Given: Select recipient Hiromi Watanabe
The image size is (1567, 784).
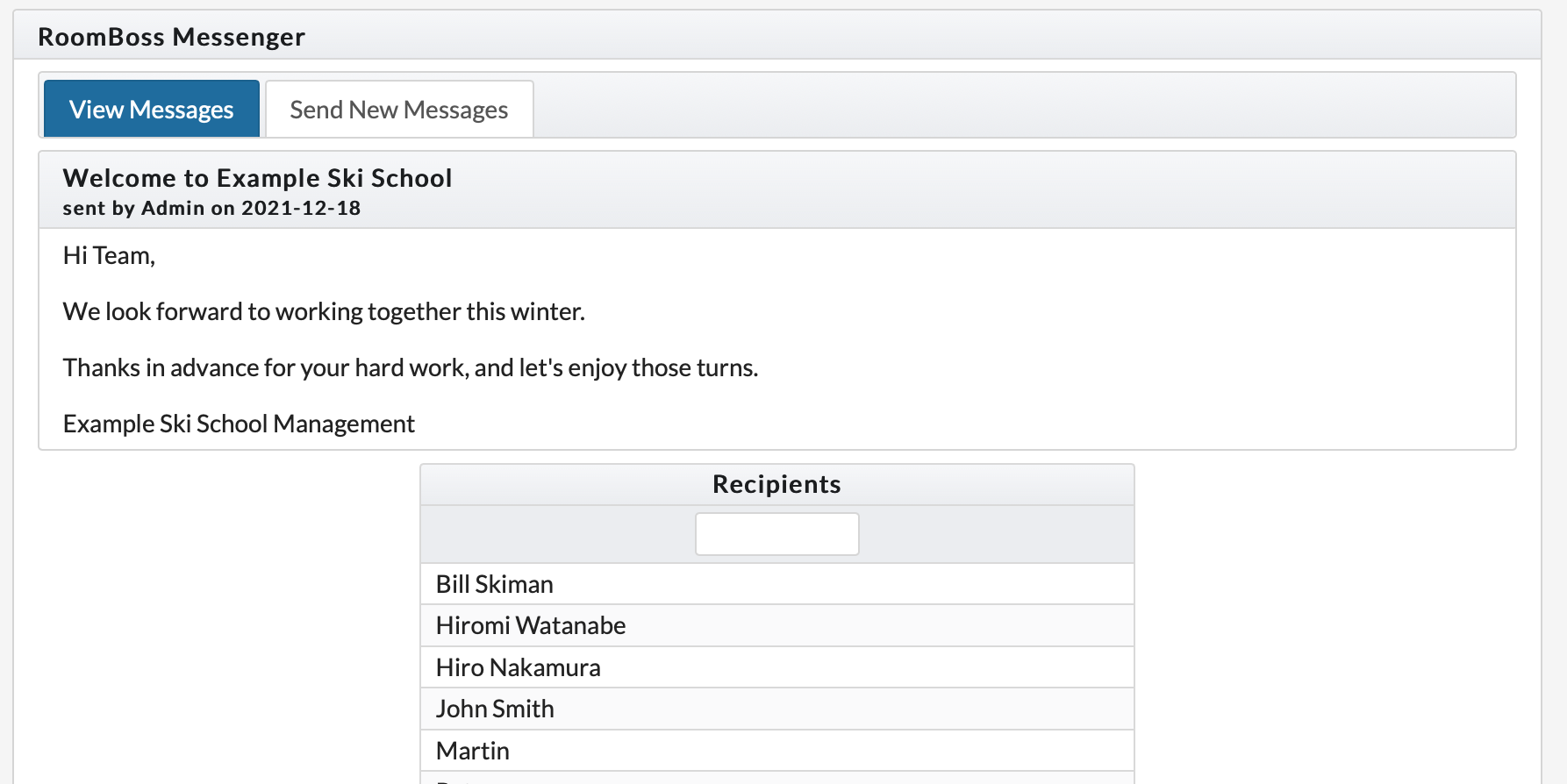Looking at the screenshot, I should tap(531, 625).
